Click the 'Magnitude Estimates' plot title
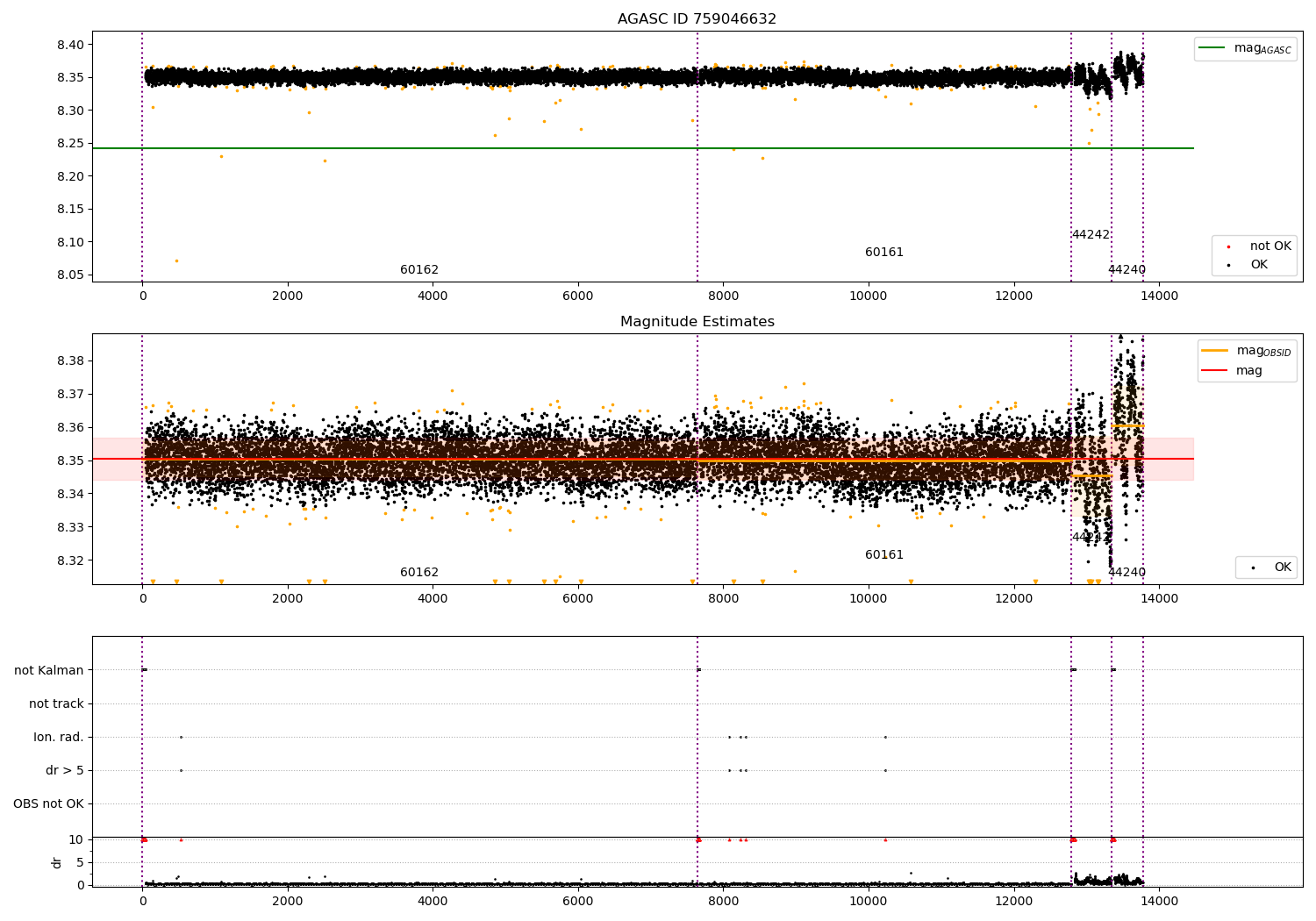Image resolution: width=1316 pixels, height=921 pixels. (x=697, y=322)
